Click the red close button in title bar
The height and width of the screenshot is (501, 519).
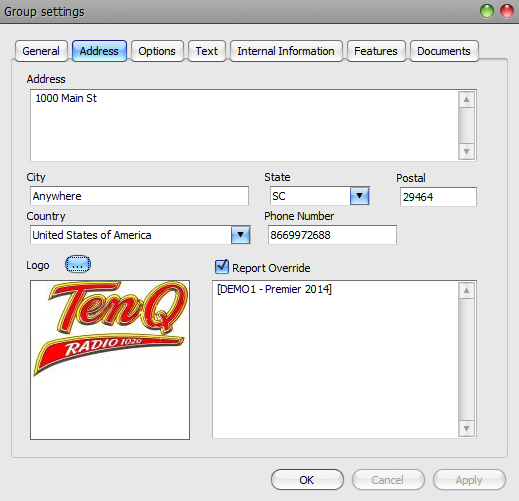[x=506, y=11]
